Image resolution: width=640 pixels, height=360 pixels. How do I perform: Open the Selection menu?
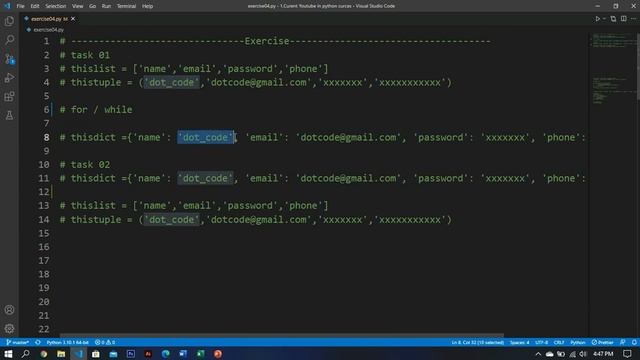[56, 6]
